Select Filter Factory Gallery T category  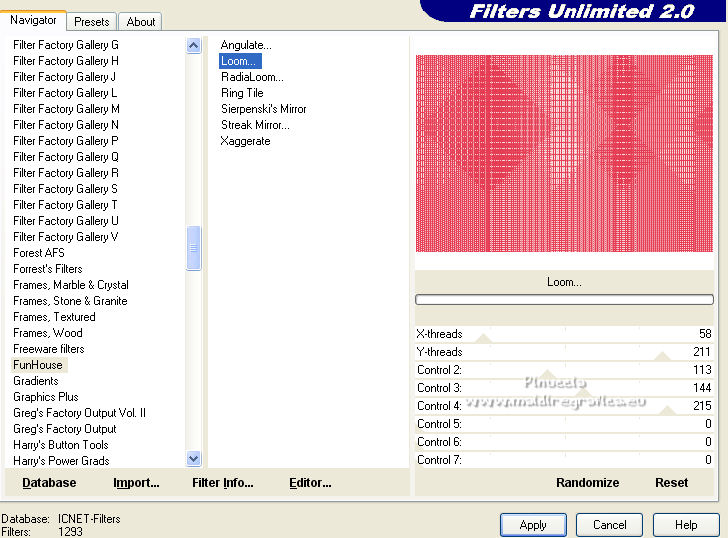pyautogui.click(x=65, y=205)
